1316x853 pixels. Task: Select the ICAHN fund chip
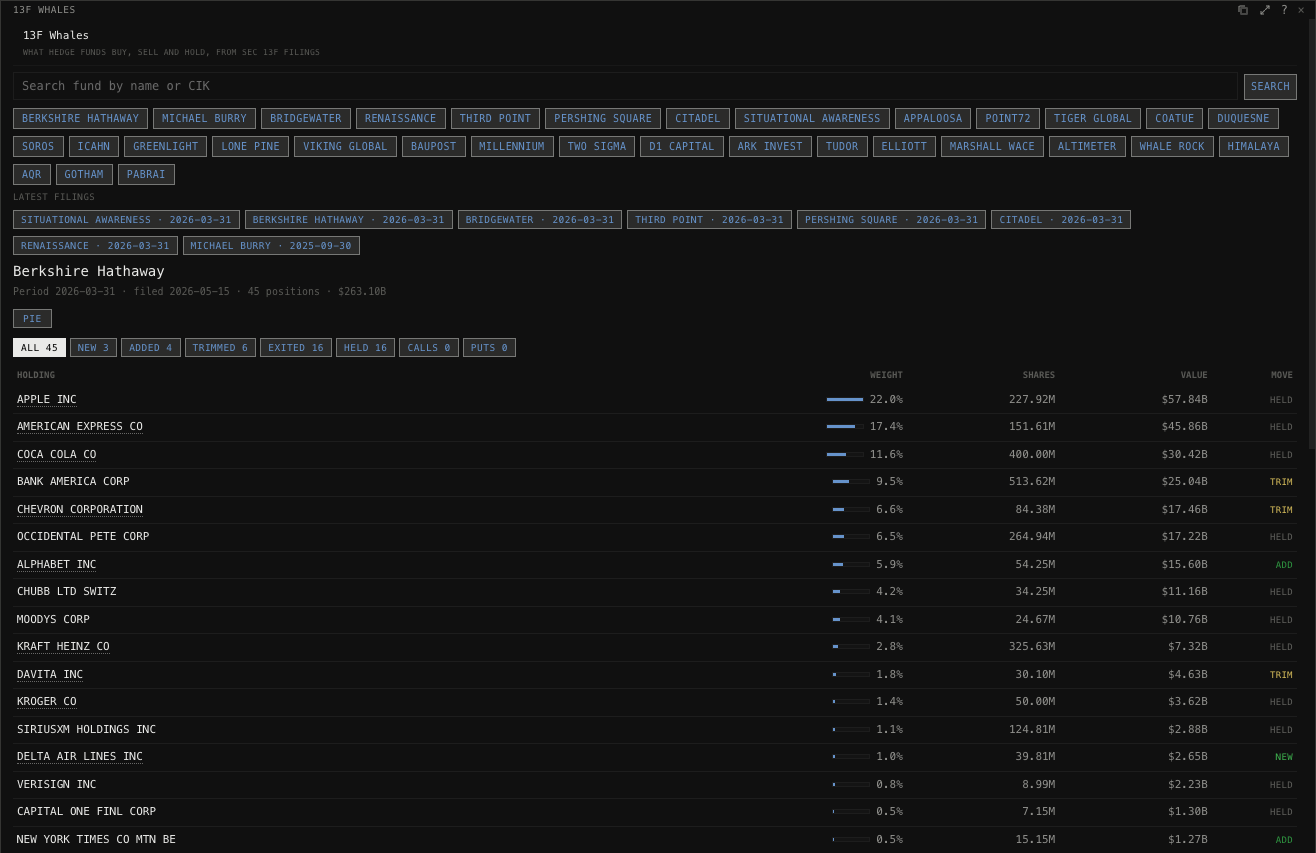click(94, 147)
